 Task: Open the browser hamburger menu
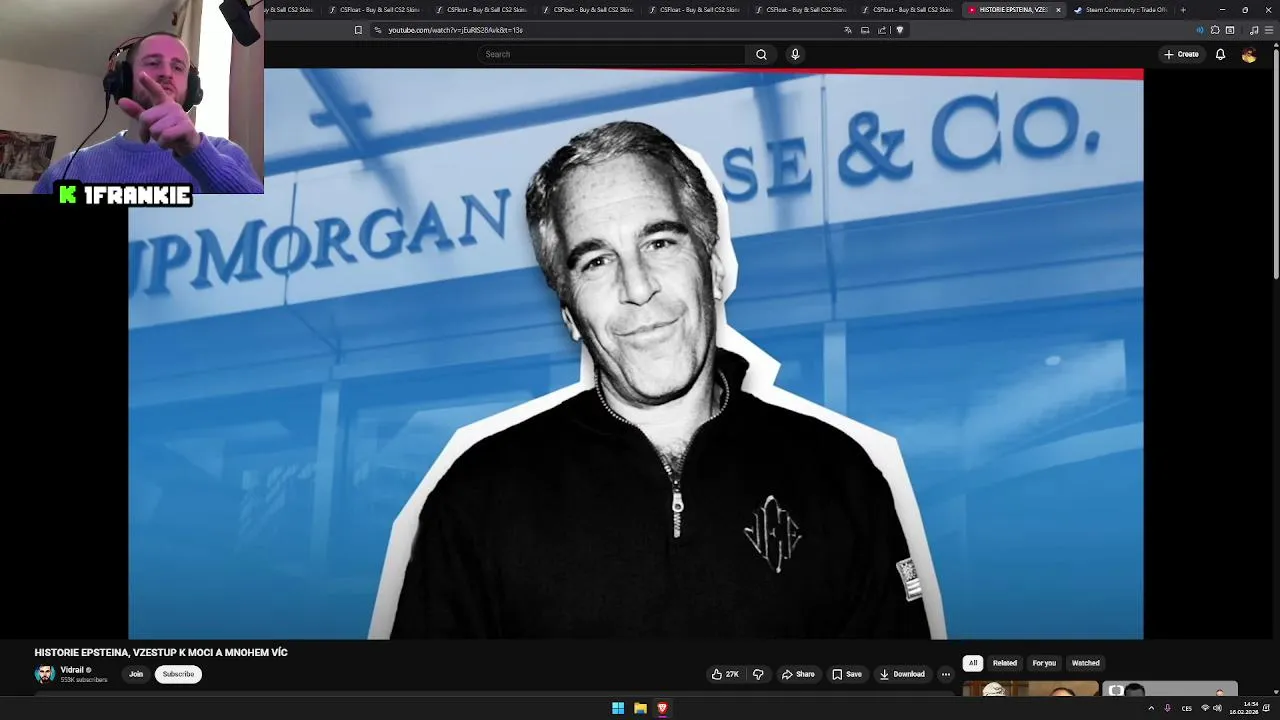coord(1269,30)
